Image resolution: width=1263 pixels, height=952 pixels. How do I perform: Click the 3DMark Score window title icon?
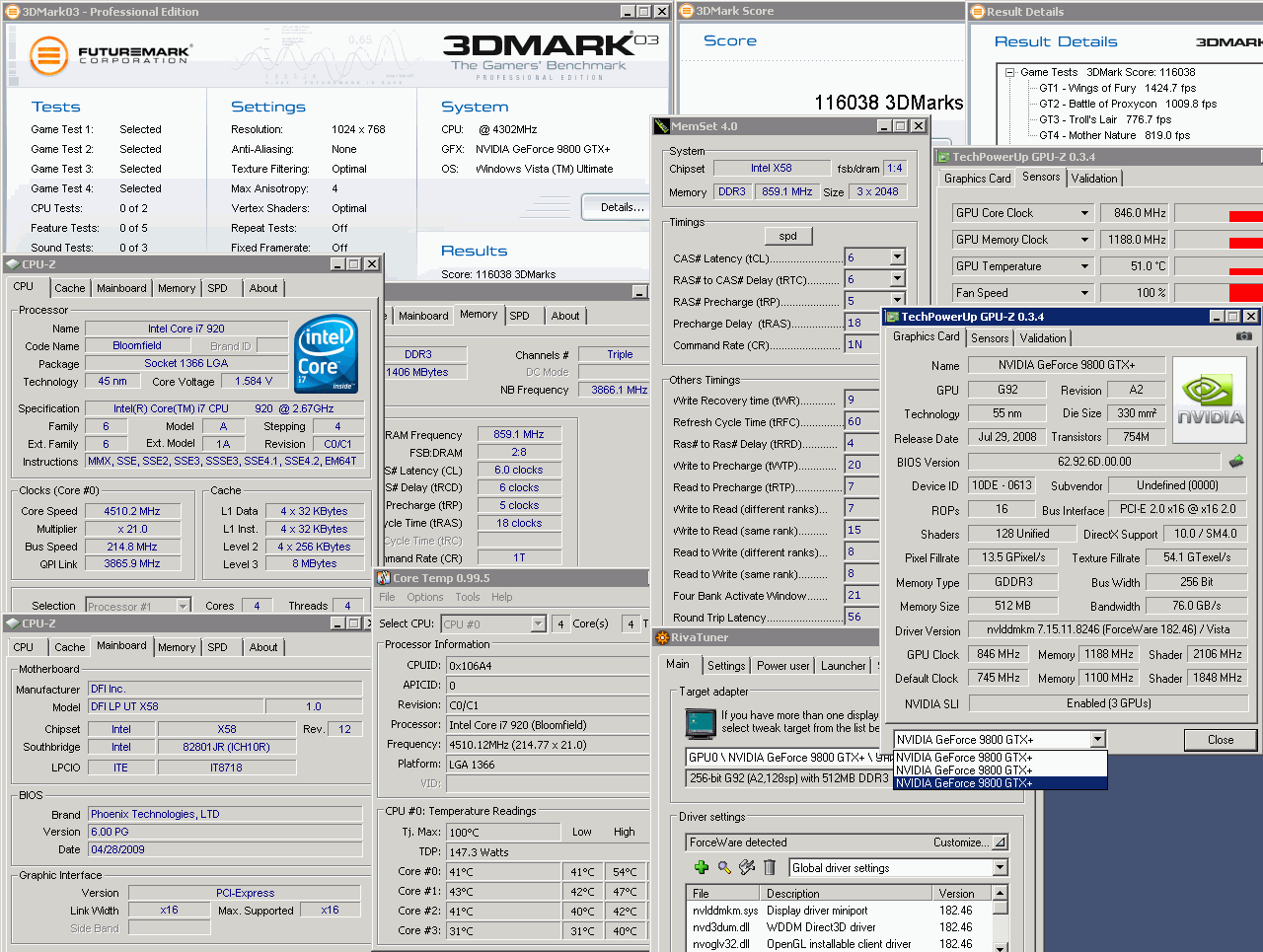coord(687,11)
